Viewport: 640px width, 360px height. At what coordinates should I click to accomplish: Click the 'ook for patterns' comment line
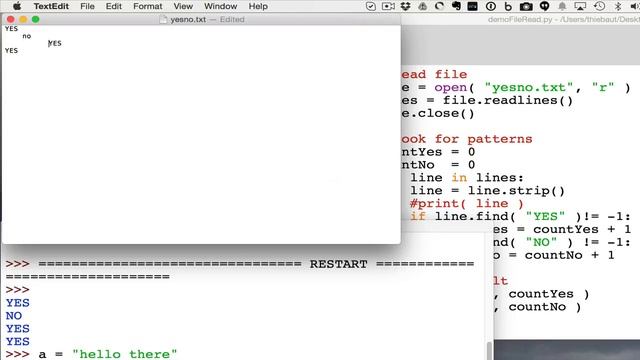(x=467, y=139)
